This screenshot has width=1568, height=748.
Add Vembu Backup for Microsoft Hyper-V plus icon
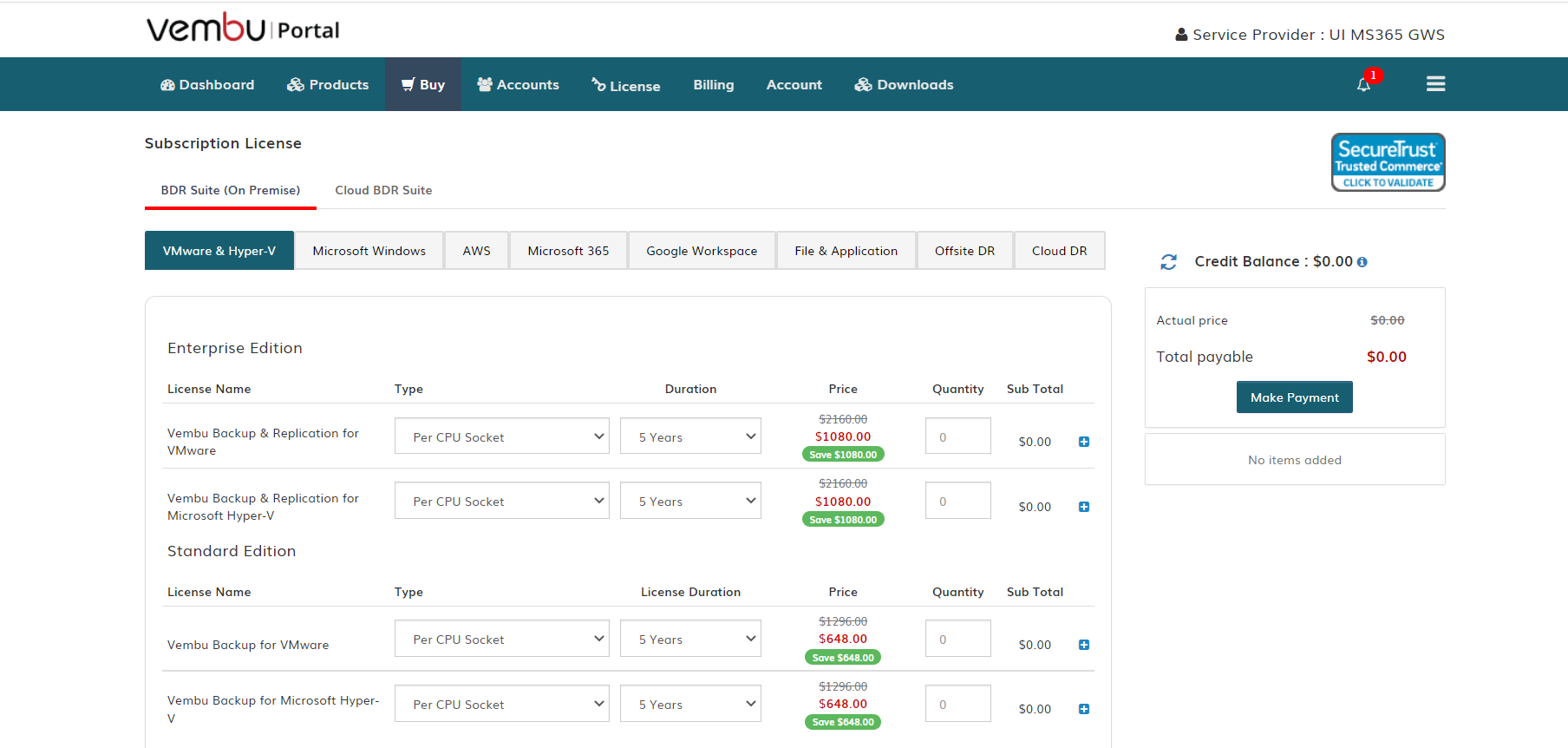(1084, 709)
